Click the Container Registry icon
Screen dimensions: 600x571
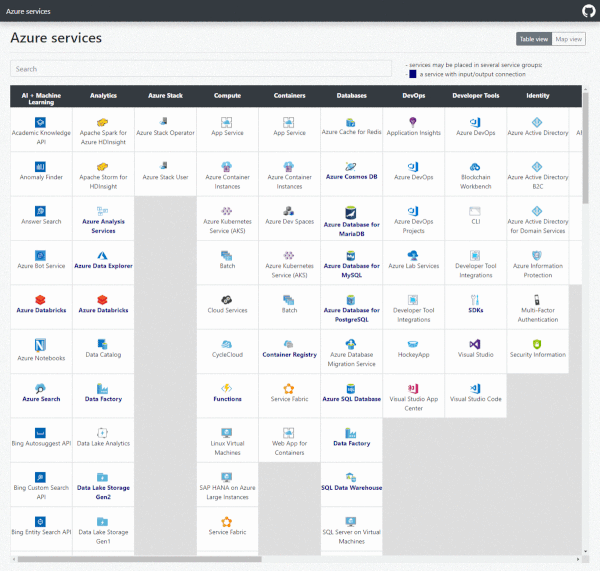pos(289,344)
